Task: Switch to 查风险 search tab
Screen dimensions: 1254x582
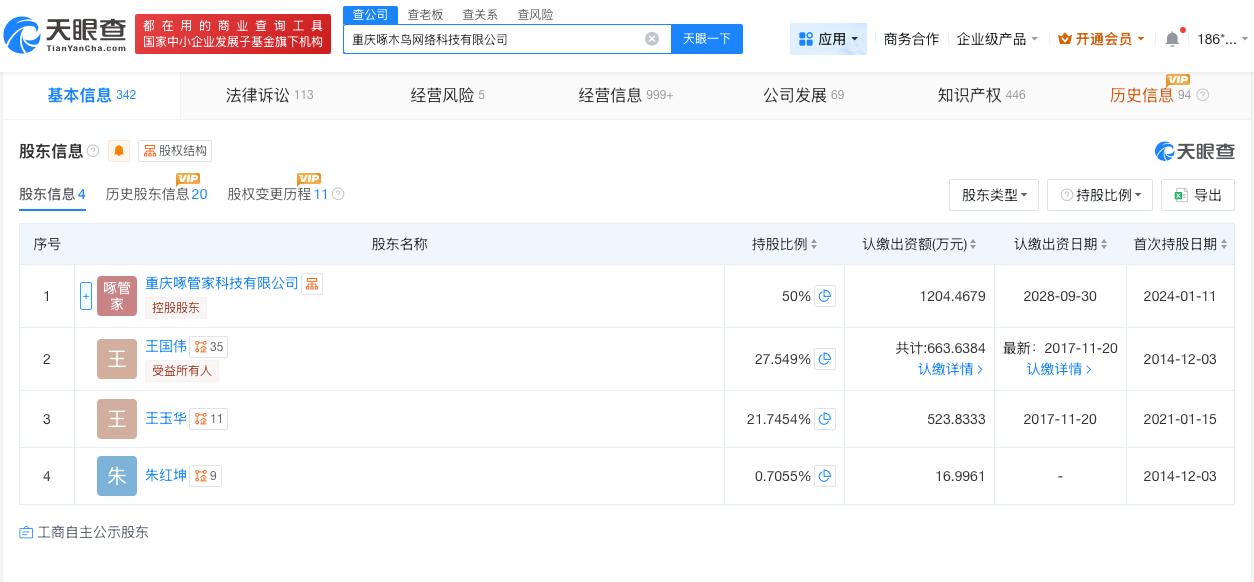Action: pos(535,14)
